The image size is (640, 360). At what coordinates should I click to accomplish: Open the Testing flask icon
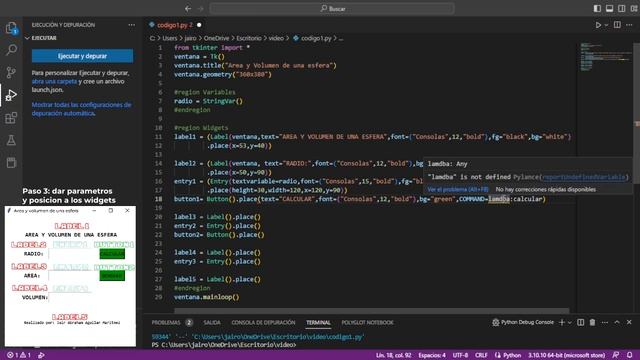pos(11,140)
